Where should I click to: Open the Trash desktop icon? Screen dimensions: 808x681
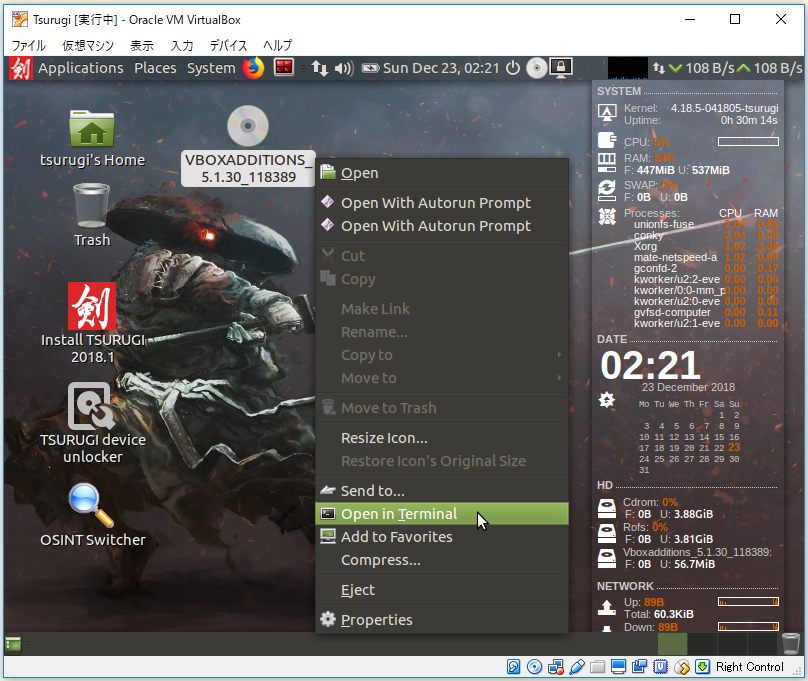click(x=92, y=206)
